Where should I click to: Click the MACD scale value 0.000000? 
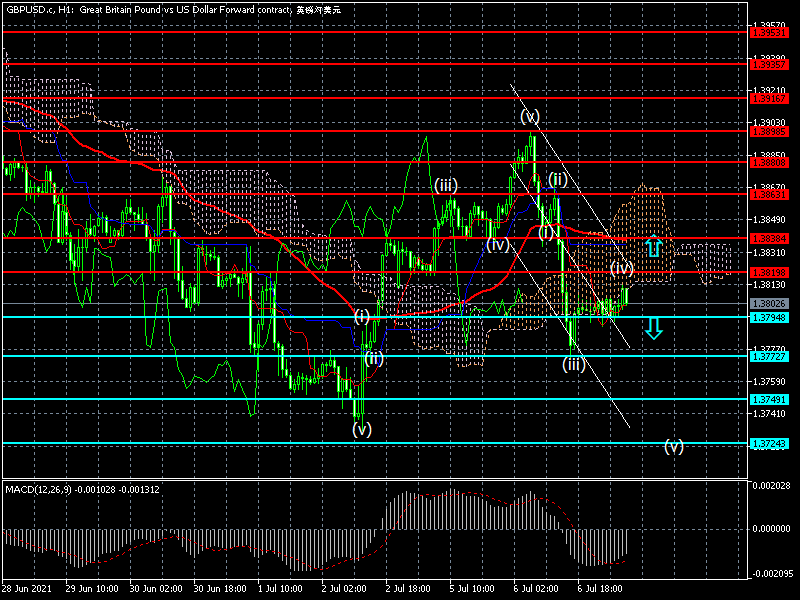coord(771,529)
